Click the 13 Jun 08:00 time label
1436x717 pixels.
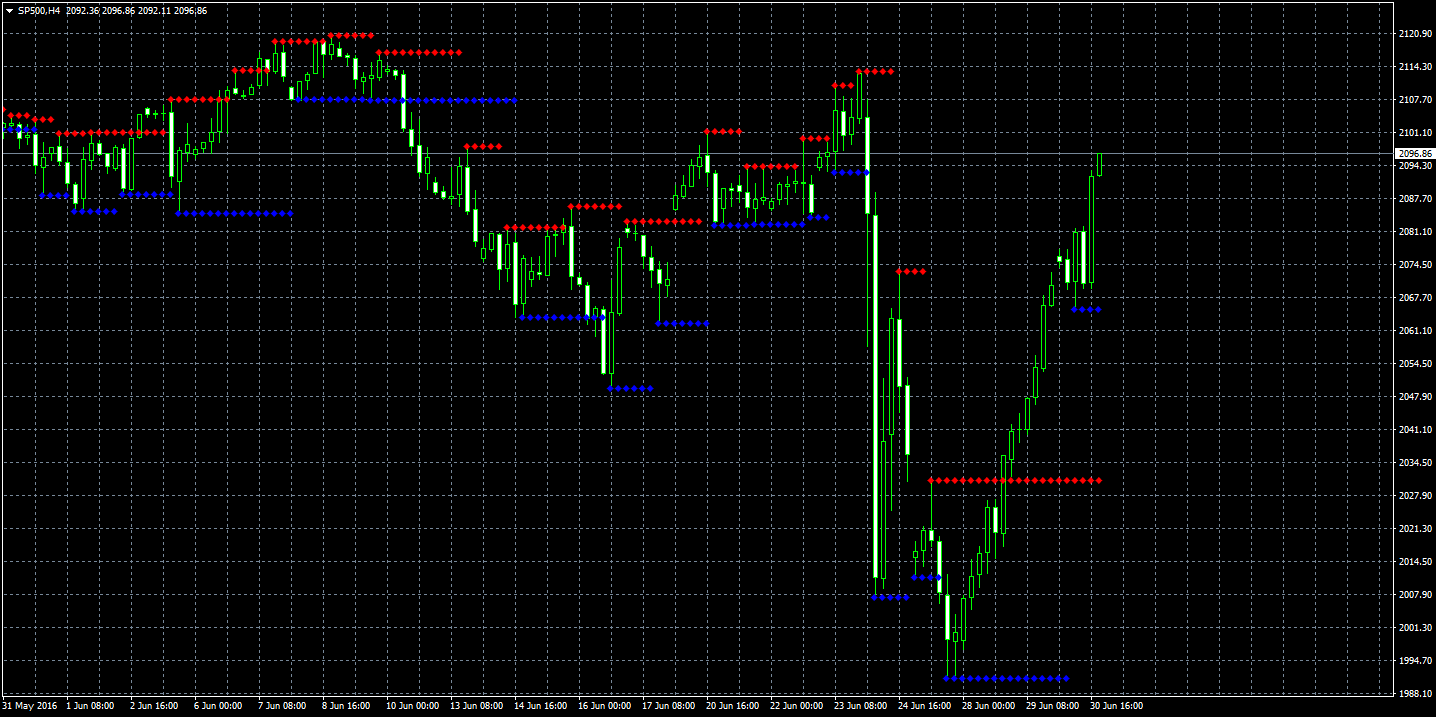(476, 706)
